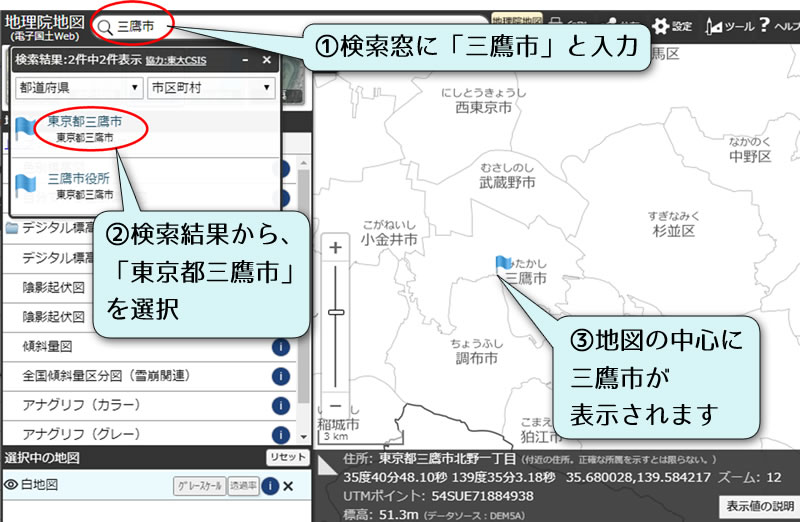The height and width of the screenshot is (522, 800).
Task: Open the ヘルプ help menu
Action: click(779, 25)
